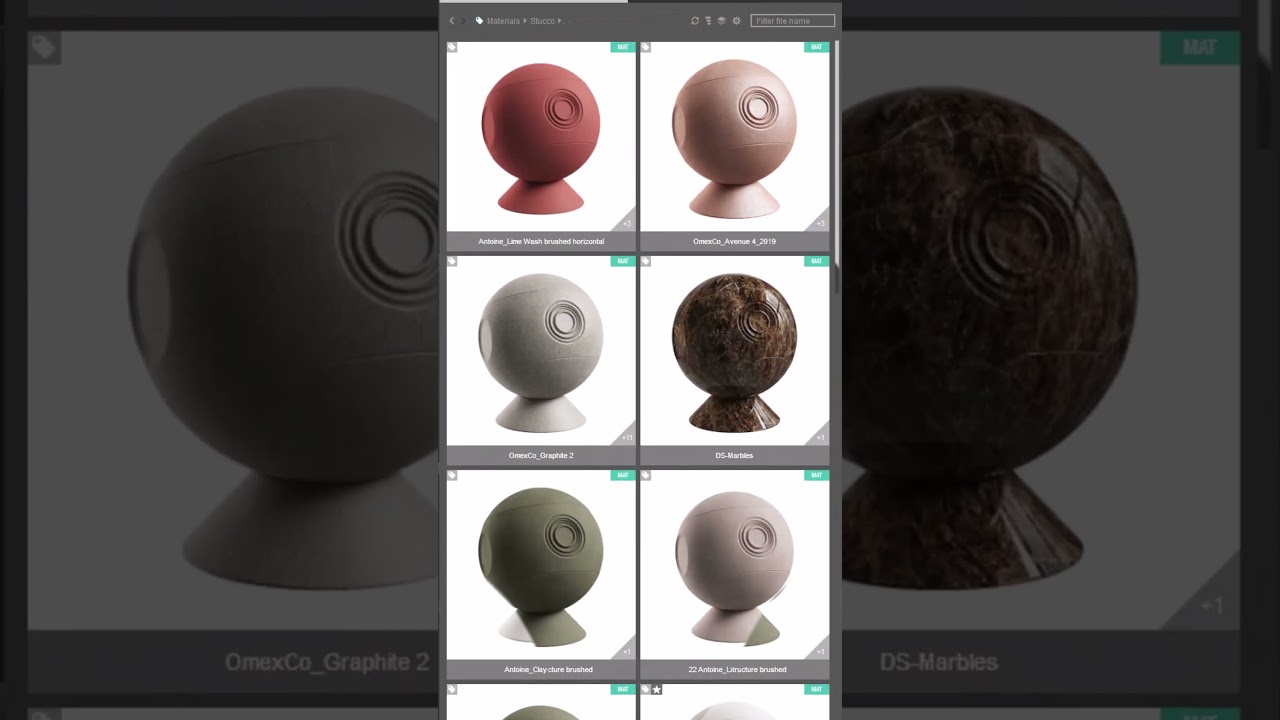
Task: Click the label 'OmexCo_Avenue 4_2019'
Action: click(734, 241)
